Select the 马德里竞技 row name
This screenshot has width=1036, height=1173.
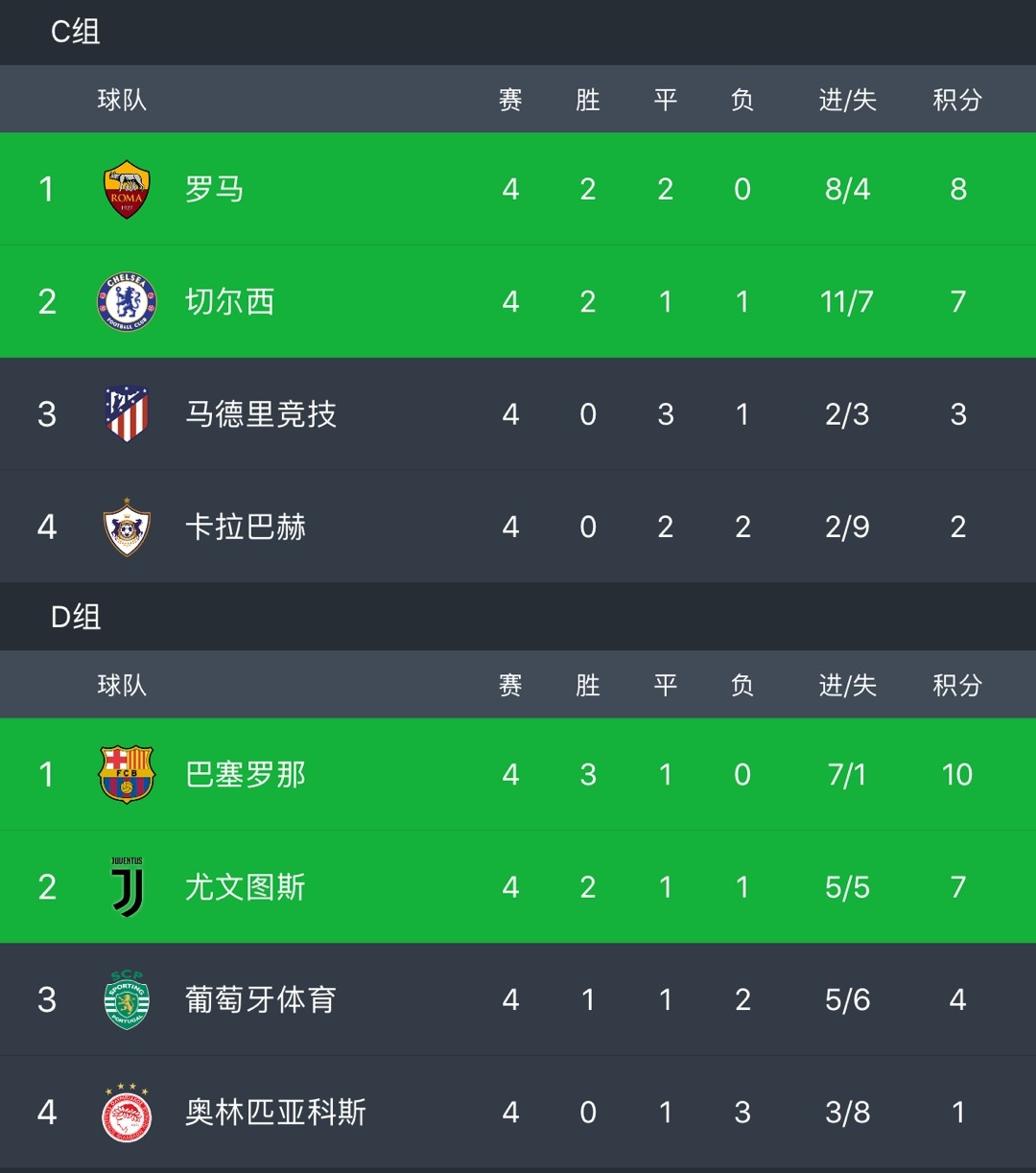pos(260,414)
